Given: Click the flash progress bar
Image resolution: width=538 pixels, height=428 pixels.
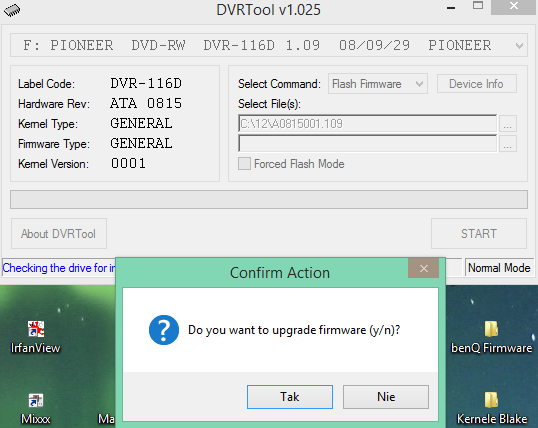Looking at the screenshot, I should [269, 199].
